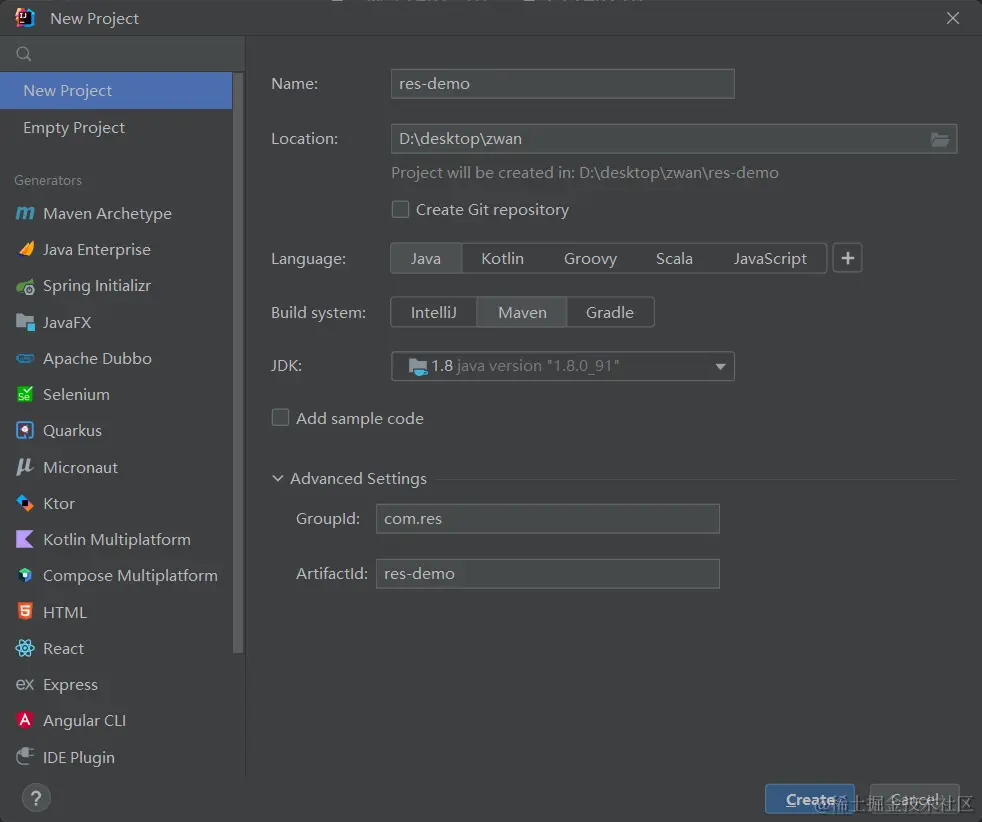Open the Spring Initializr generator

point(116,286)
